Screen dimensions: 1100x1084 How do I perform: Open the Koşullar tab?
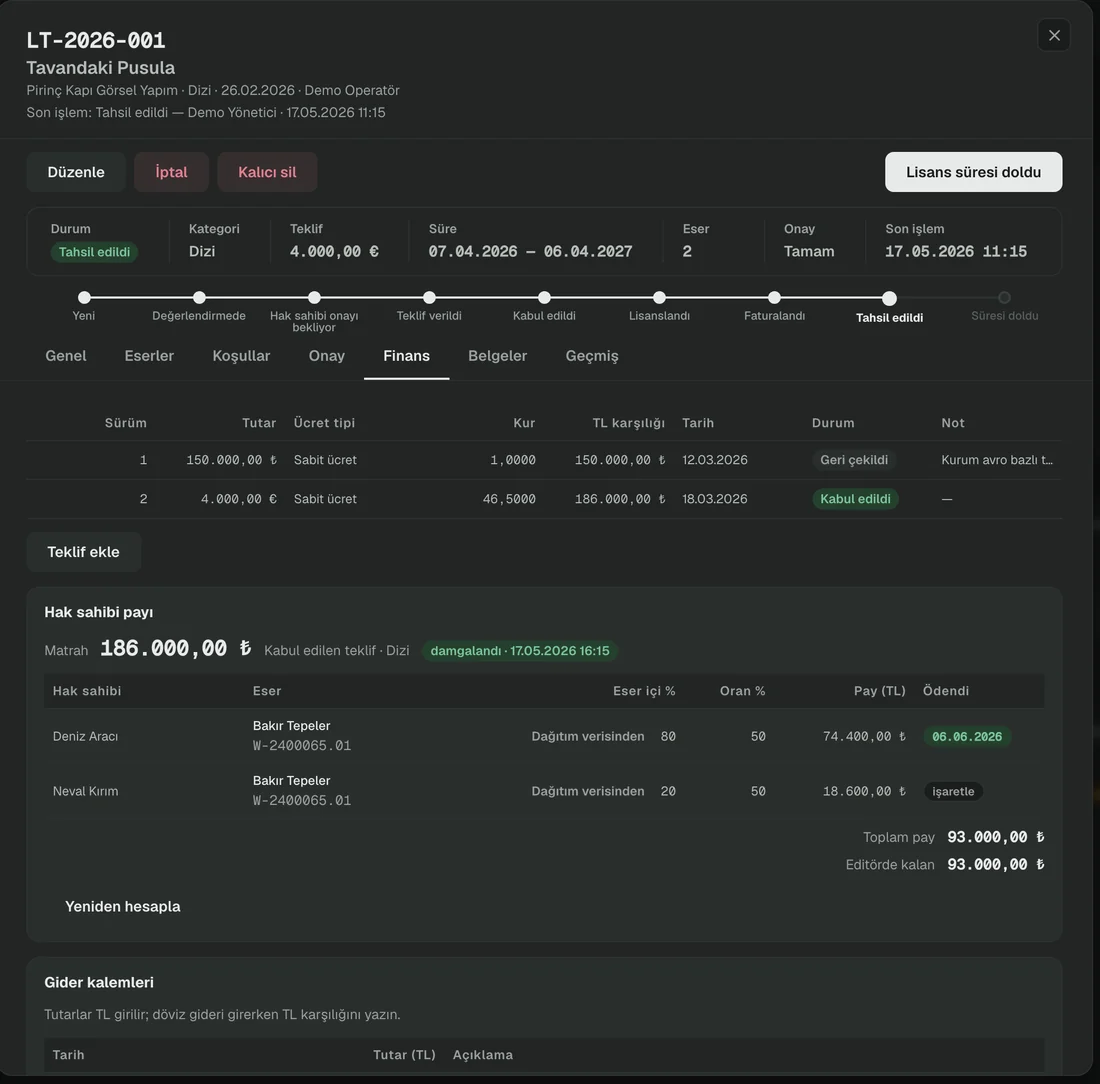(x=241, y=356)
